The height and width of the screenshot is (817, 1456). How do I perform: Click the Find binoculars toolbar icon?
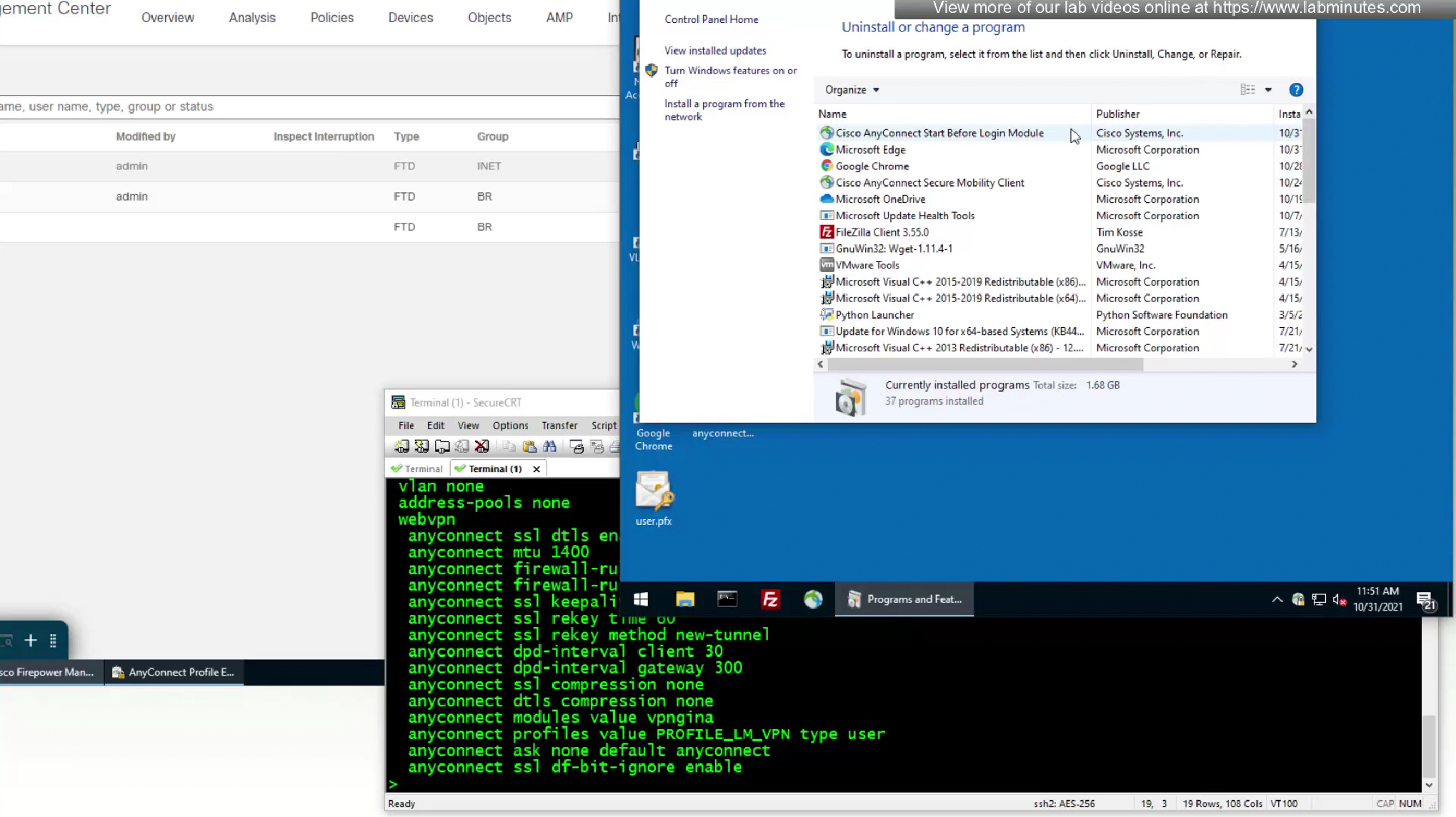click(549, 447)
